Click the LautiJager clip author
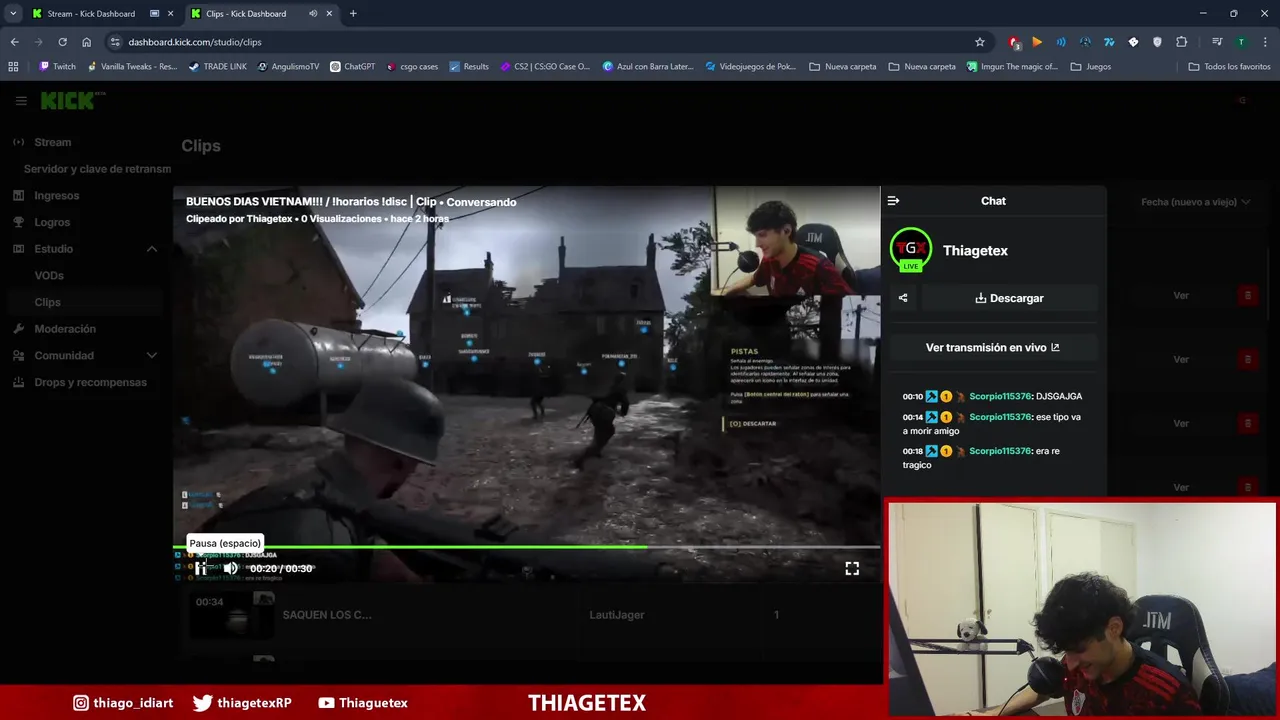 coord(617,615)
